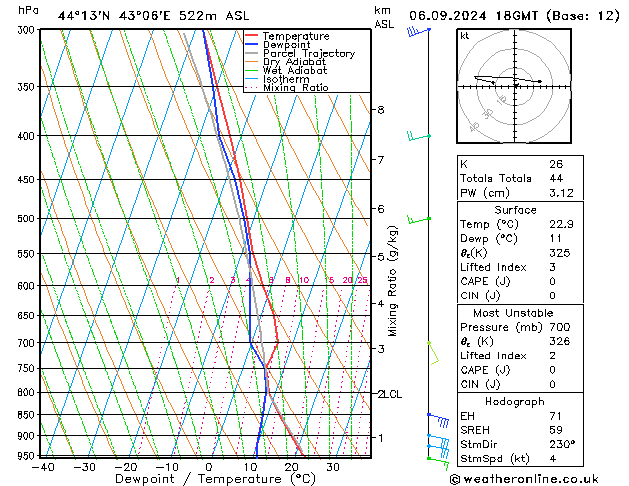Image resolution: width=629 pixels, height=486 pixels.
Task: Click the blue wind barb at 300 hPa
Action: tap(418, 31)
